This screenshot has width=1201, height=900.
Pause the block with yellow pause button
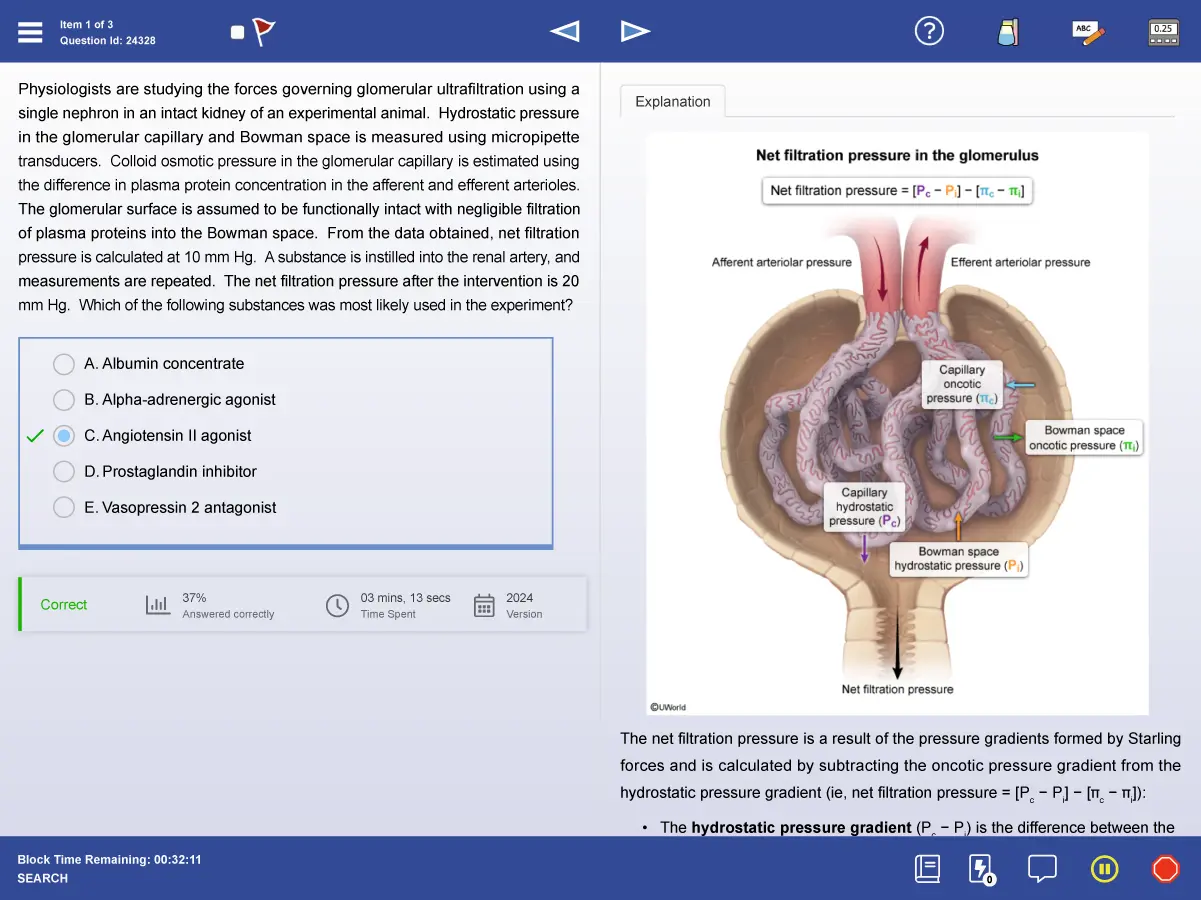coord(1104,868)
